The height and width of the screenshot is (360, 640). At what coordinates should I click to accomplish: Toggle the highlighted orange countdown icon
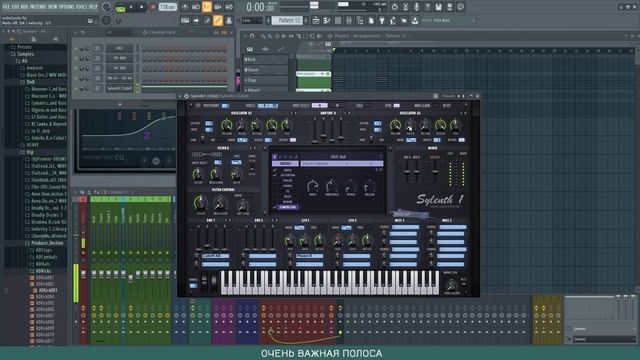click(207, 7)
